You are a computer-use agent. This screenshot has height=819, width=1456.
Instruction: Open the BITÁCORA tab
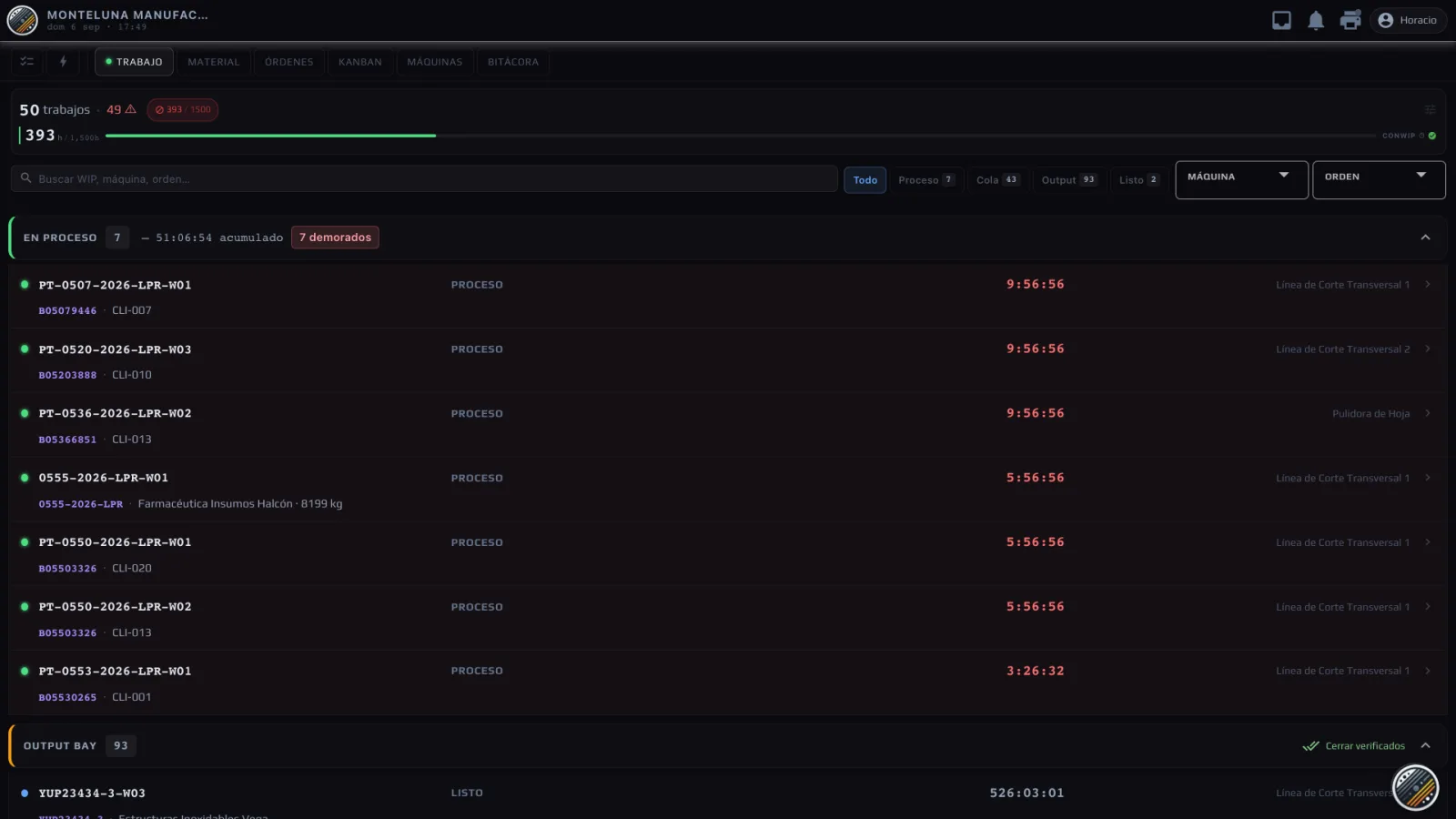513,62
